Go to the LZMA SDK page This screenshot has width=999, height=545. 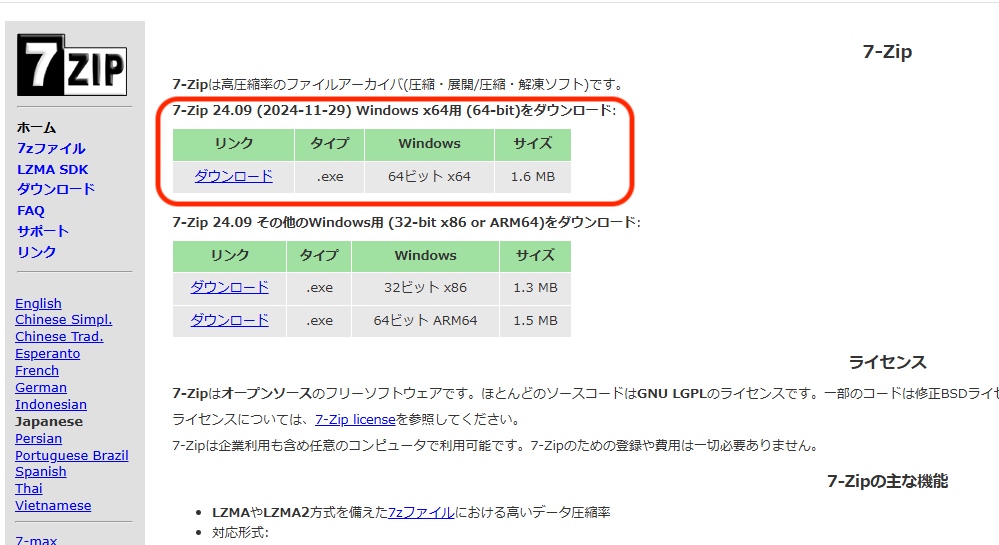click(x=52, y=170)
